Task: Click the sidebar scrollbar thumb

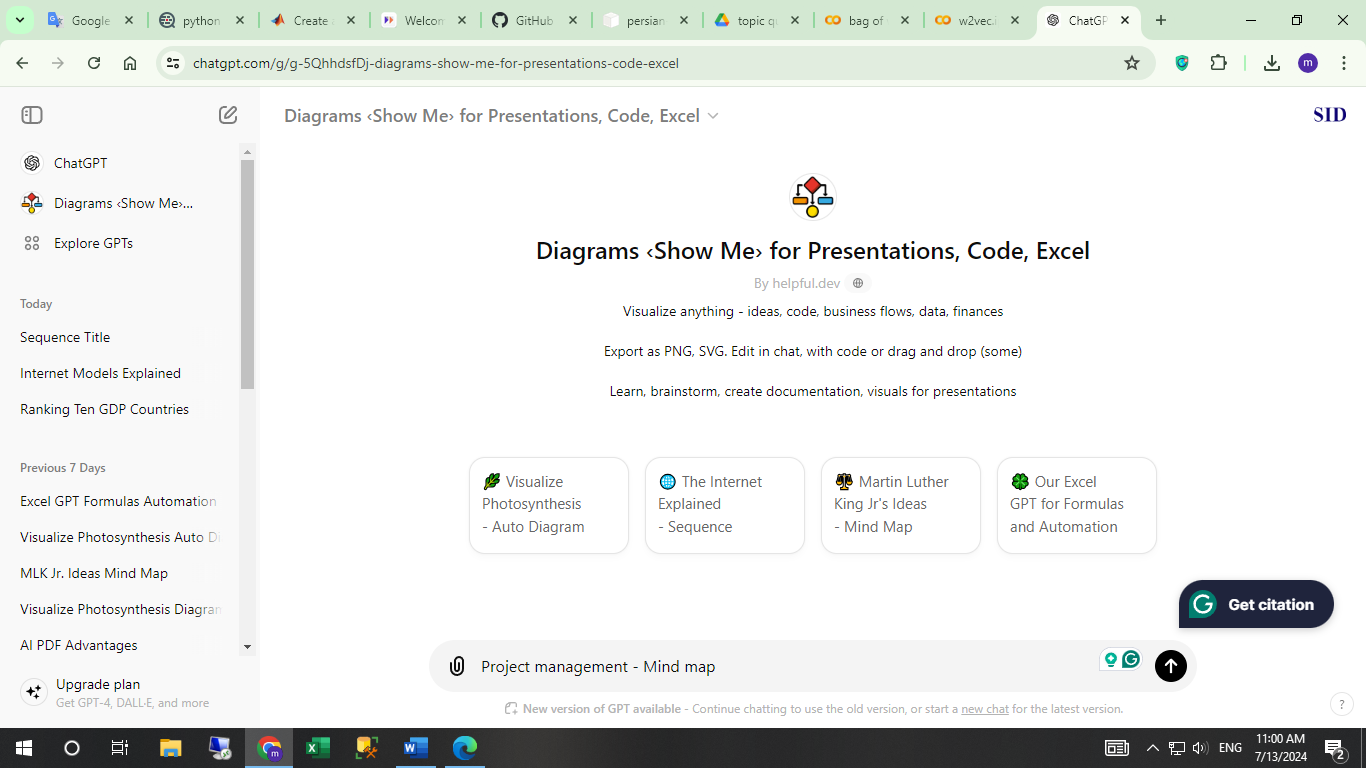Action: point(248,274)
